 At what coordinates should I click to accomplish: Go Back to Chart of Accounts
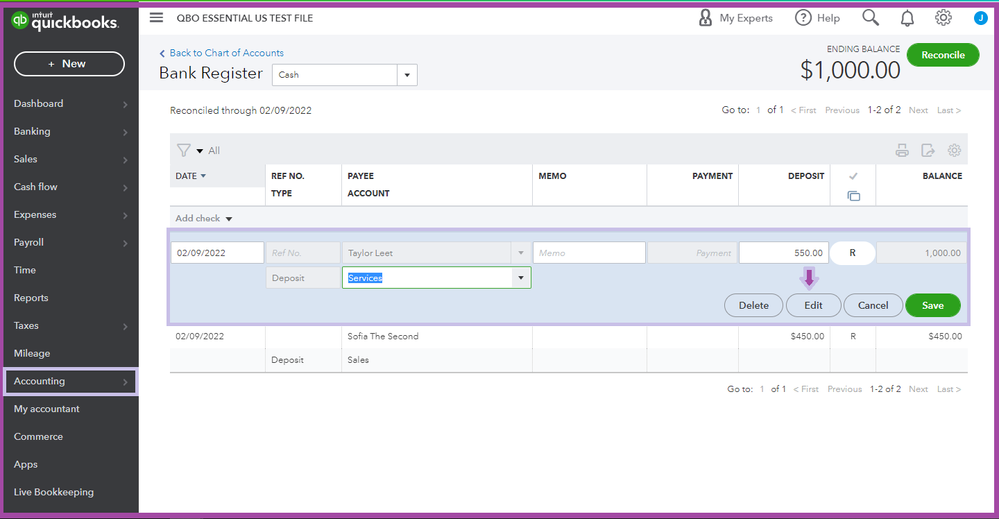coord(221,53)
